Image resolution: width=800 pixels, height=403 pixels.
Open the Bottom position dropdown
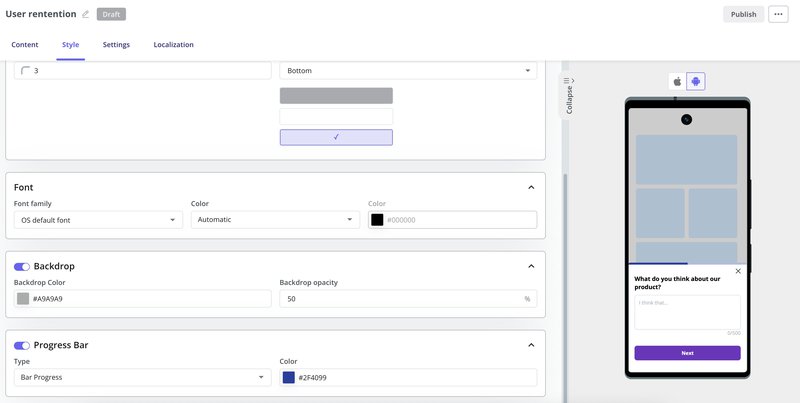[x=408, y=70]
